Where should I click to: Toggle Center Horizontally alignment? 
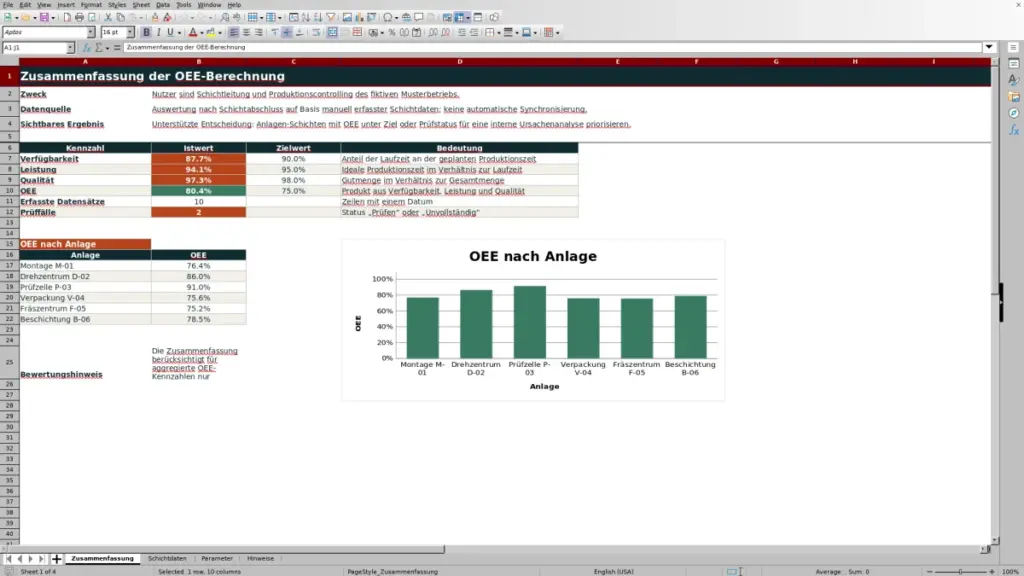[246, 33]
